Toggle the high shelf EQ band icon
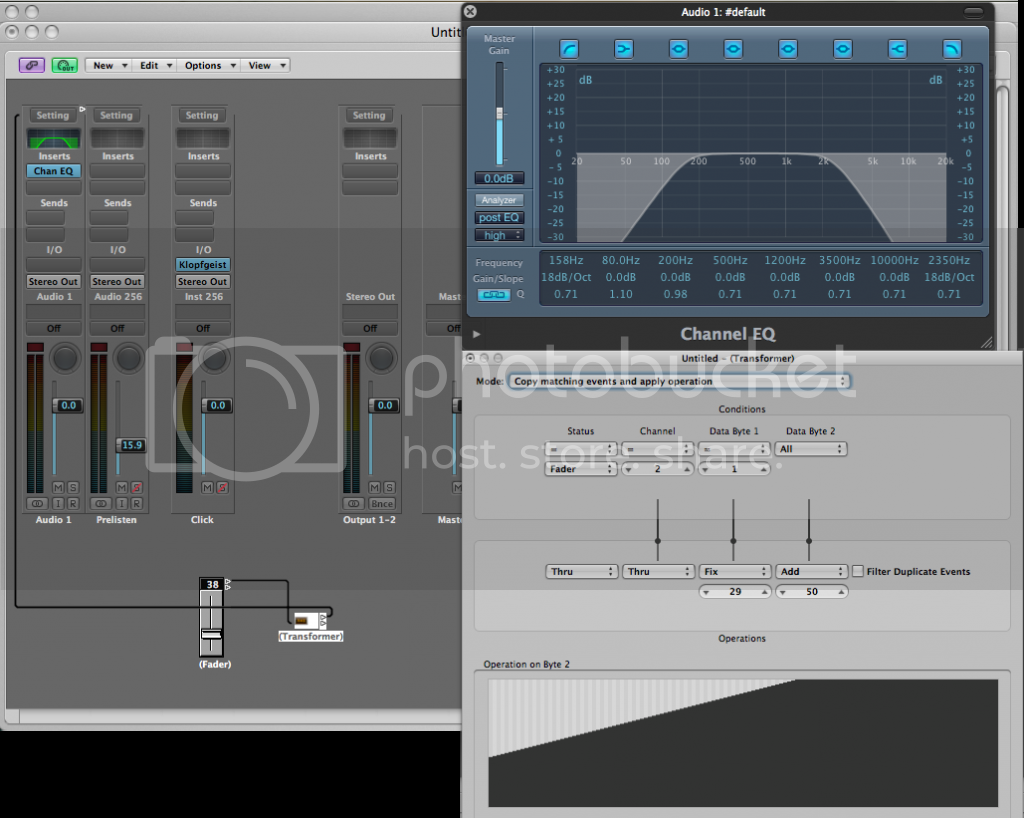Image resolution: width=1024 pixels, height=818 pixels. coord(897,48)
